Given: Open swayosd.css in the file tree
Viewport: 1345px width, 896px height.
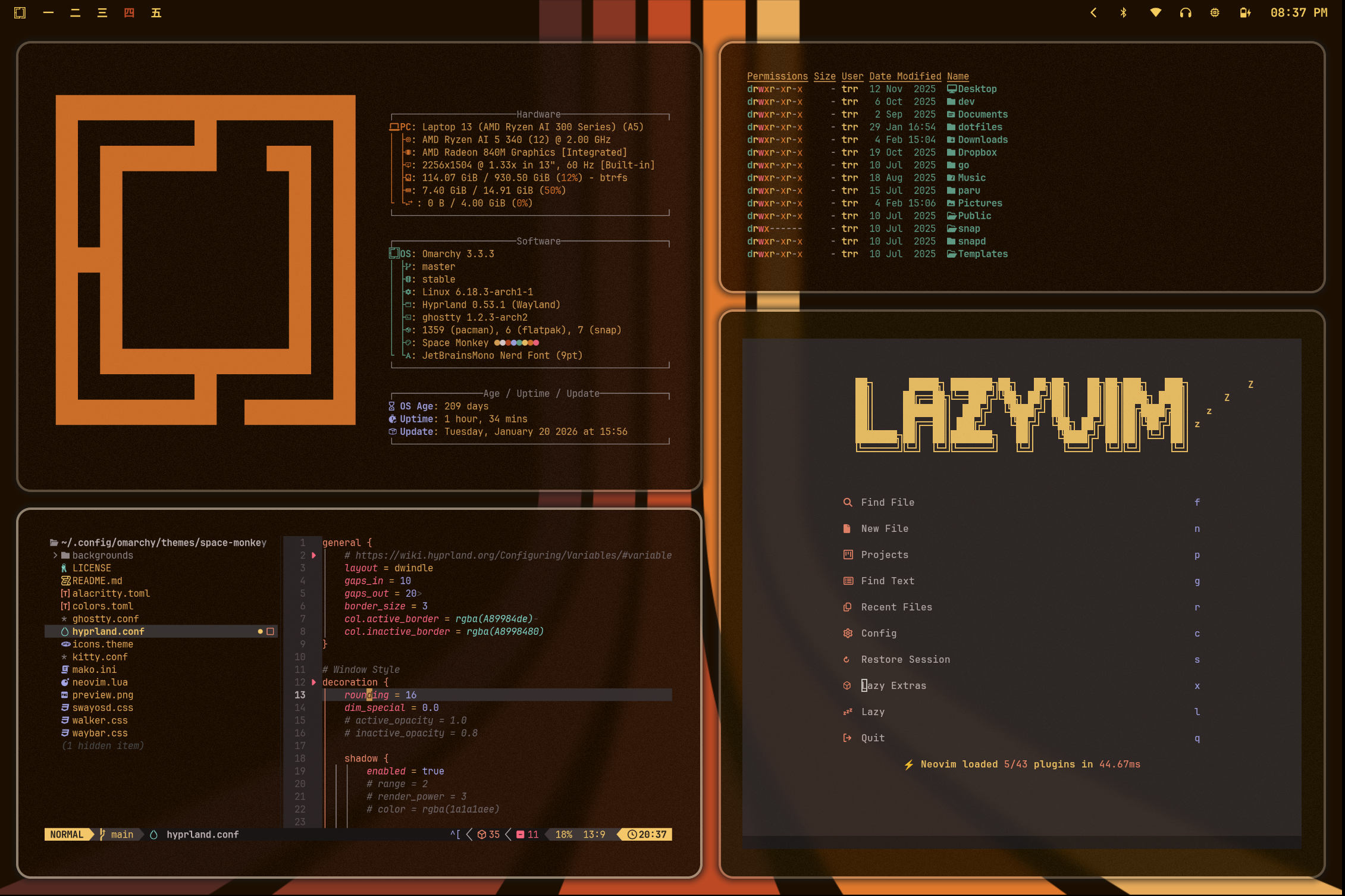Looking at the screenshot, I should 102,707.
